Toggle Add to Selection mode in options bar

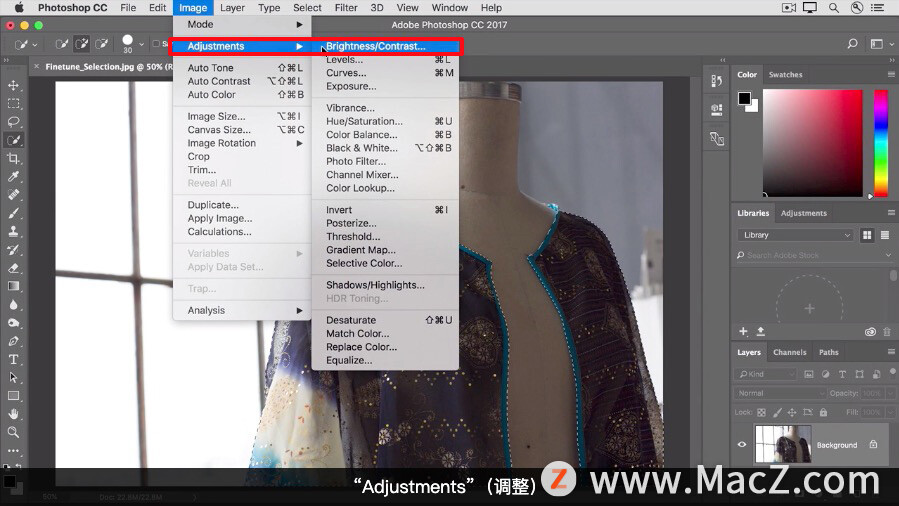pyautogui.click(x=81, y=44)
